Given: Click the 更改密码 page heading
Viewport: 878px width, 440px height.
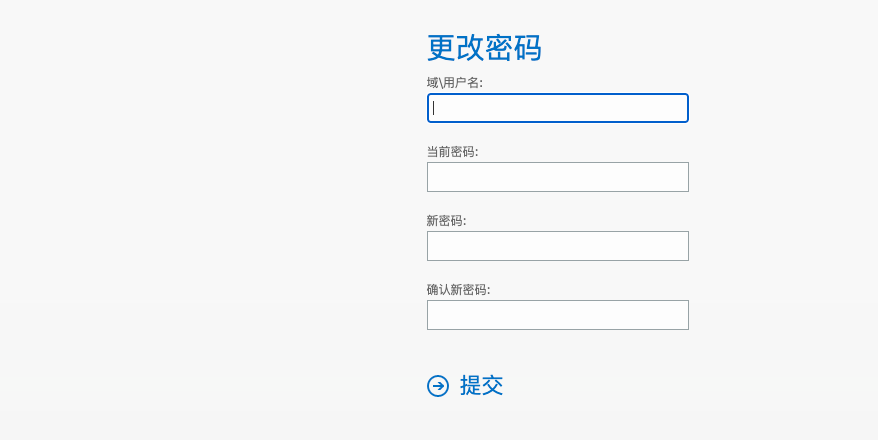Looking at the screenshot, I should pos(484,48).
